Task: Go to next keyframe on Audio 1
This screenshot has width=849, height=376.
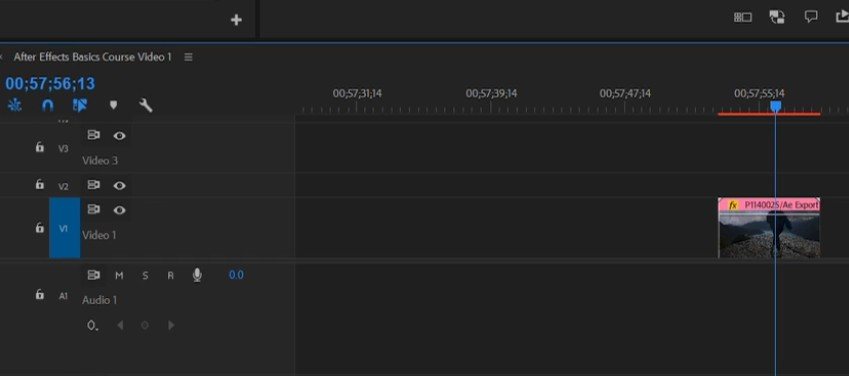Action: click(x=171, y=325)
